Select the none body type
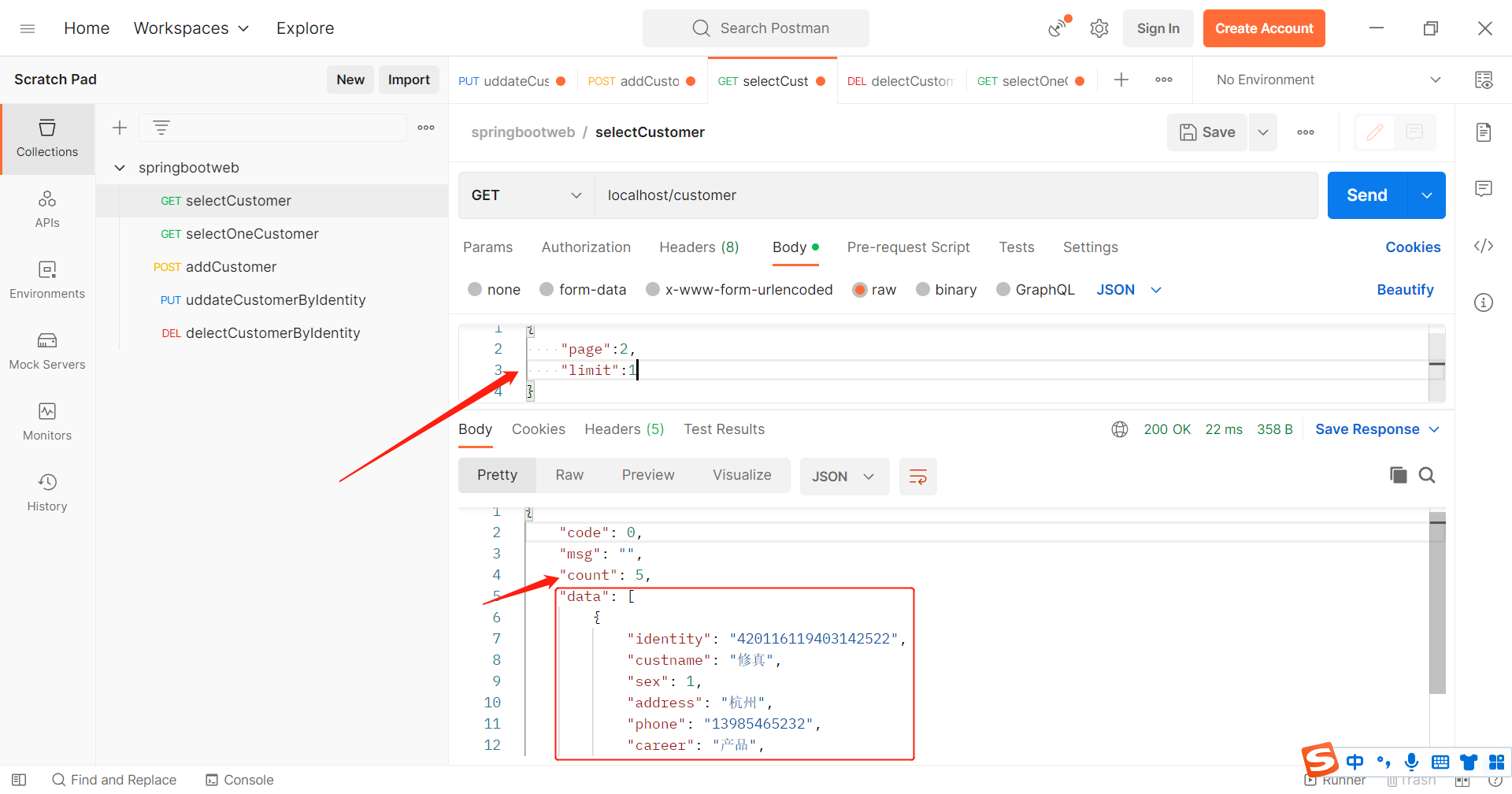 pyautogui.click(x=475, y=289)
